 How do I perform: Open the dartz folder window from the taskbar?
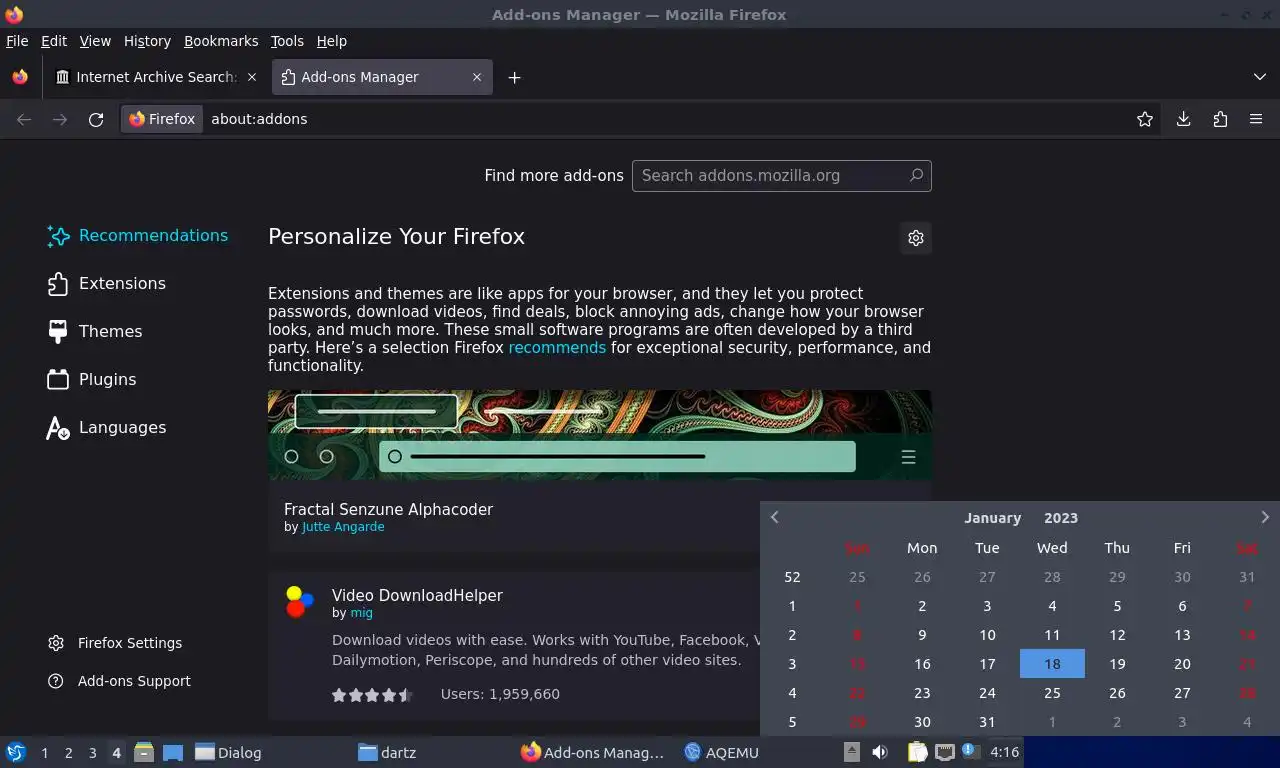coord(387,752)
